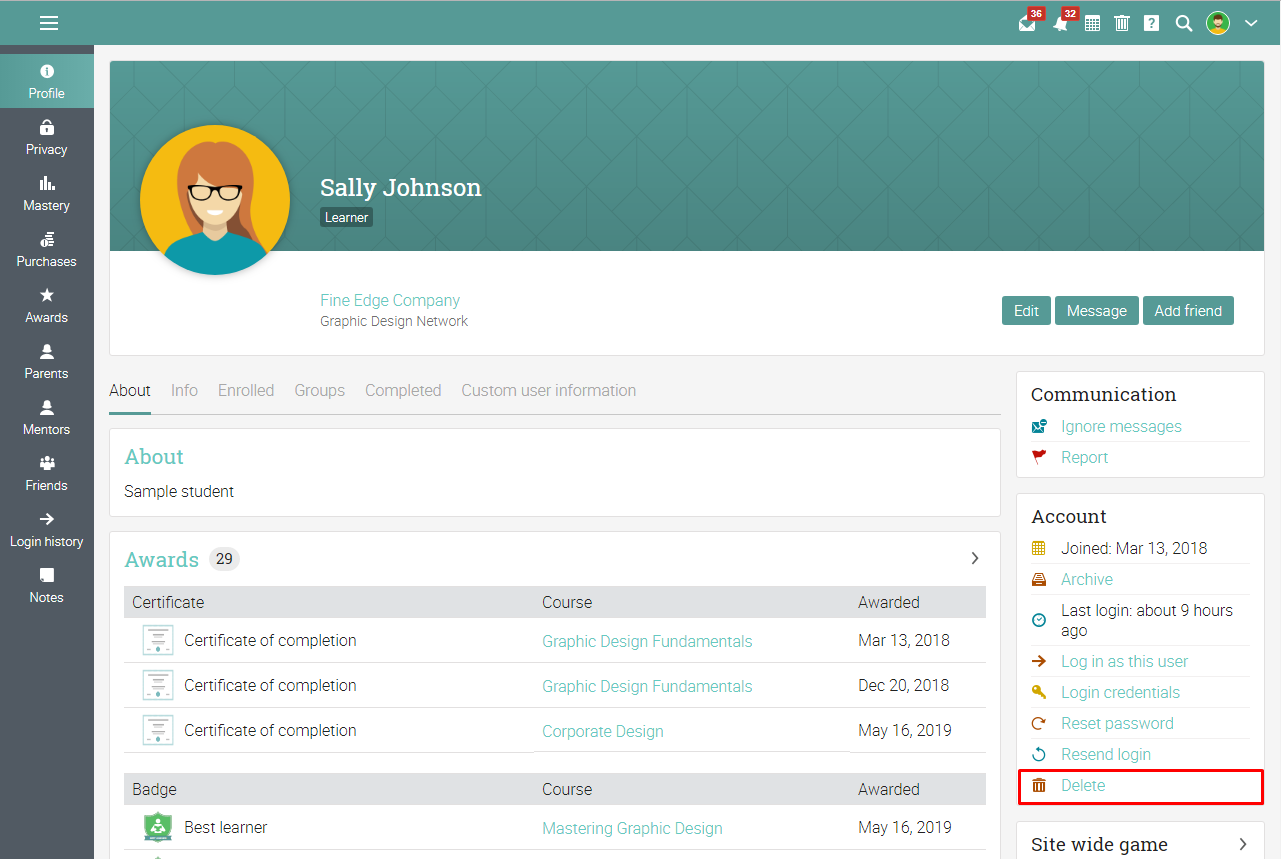Open the calendar icon in top bar
The image size is (1281, 859).
point(1093,23)
